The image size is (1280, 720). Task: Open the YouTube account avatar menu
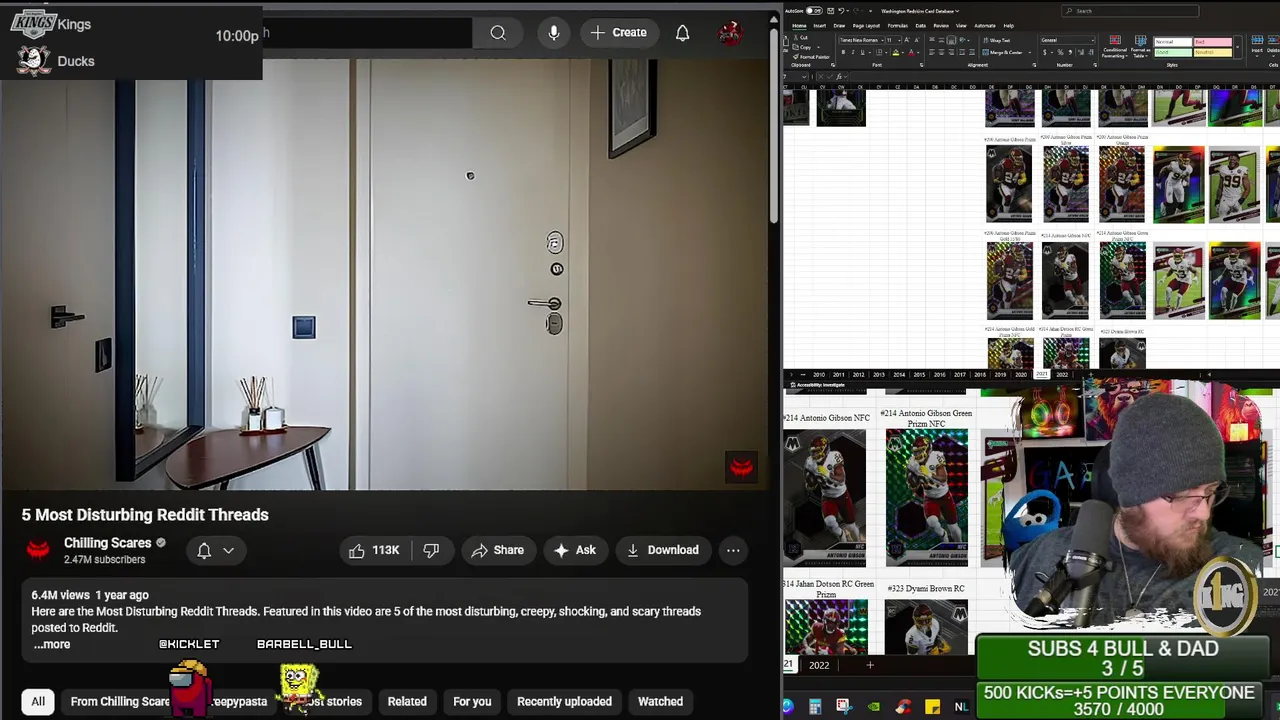(730, 32)
